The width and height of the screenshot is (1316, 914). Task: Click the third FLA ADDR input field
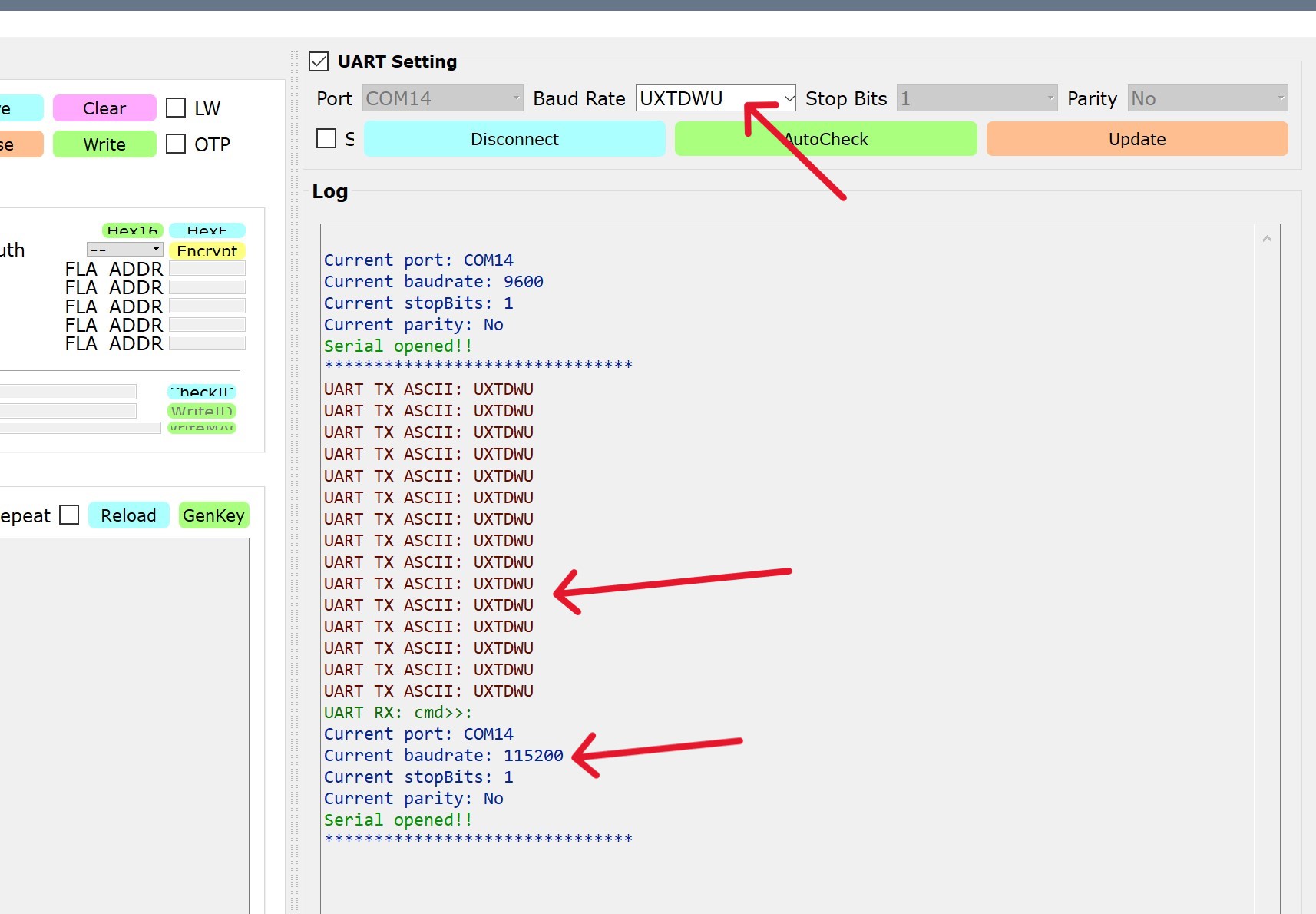click(207, 306)
